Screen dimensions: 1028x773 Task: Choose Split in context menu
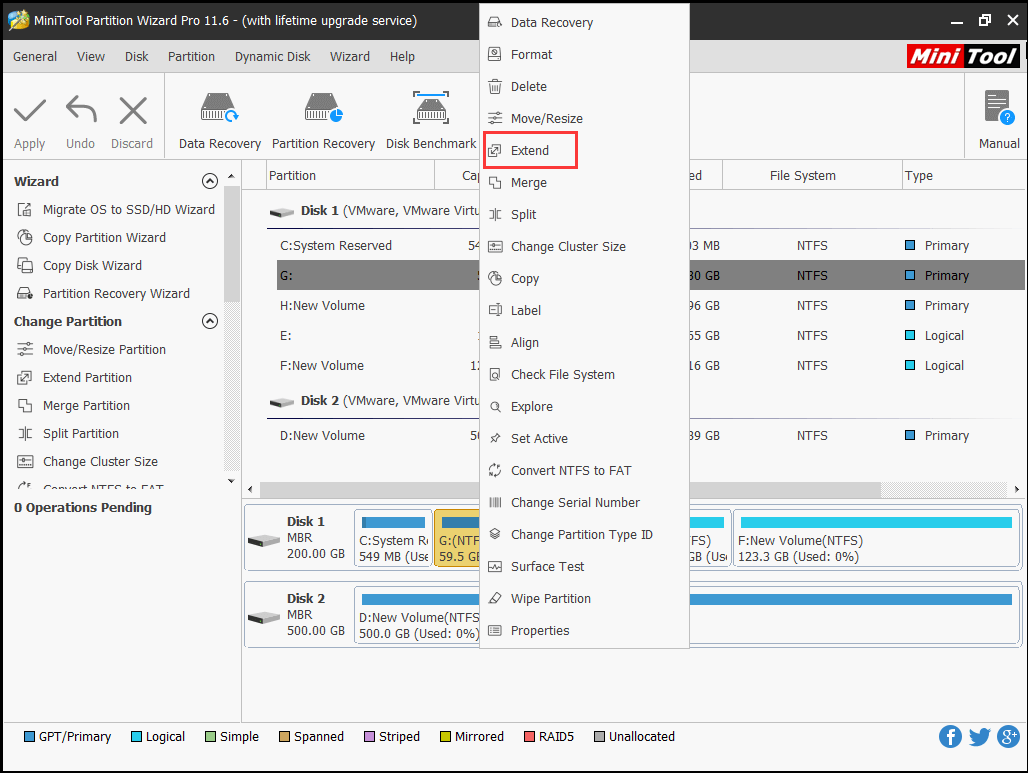[584, 214]
